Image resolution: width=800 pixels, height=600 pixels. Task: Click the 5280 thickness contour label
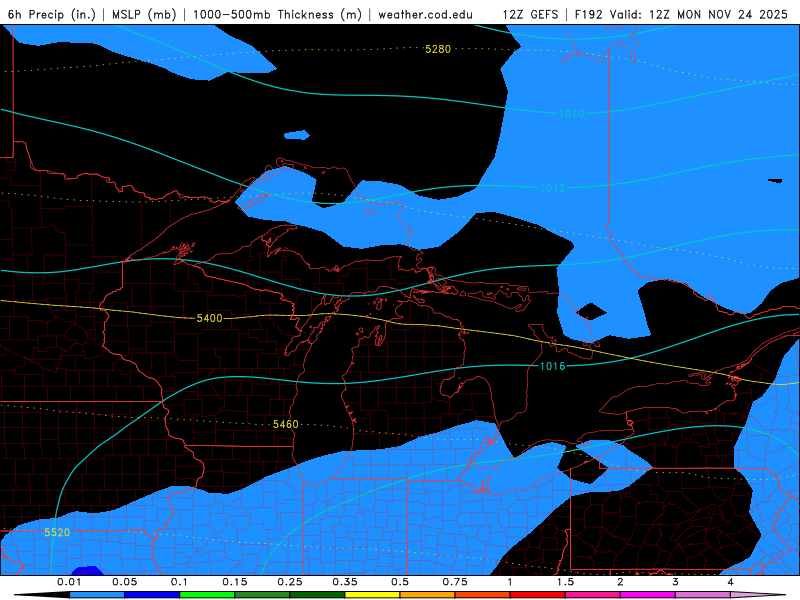(x=438, y=49)
